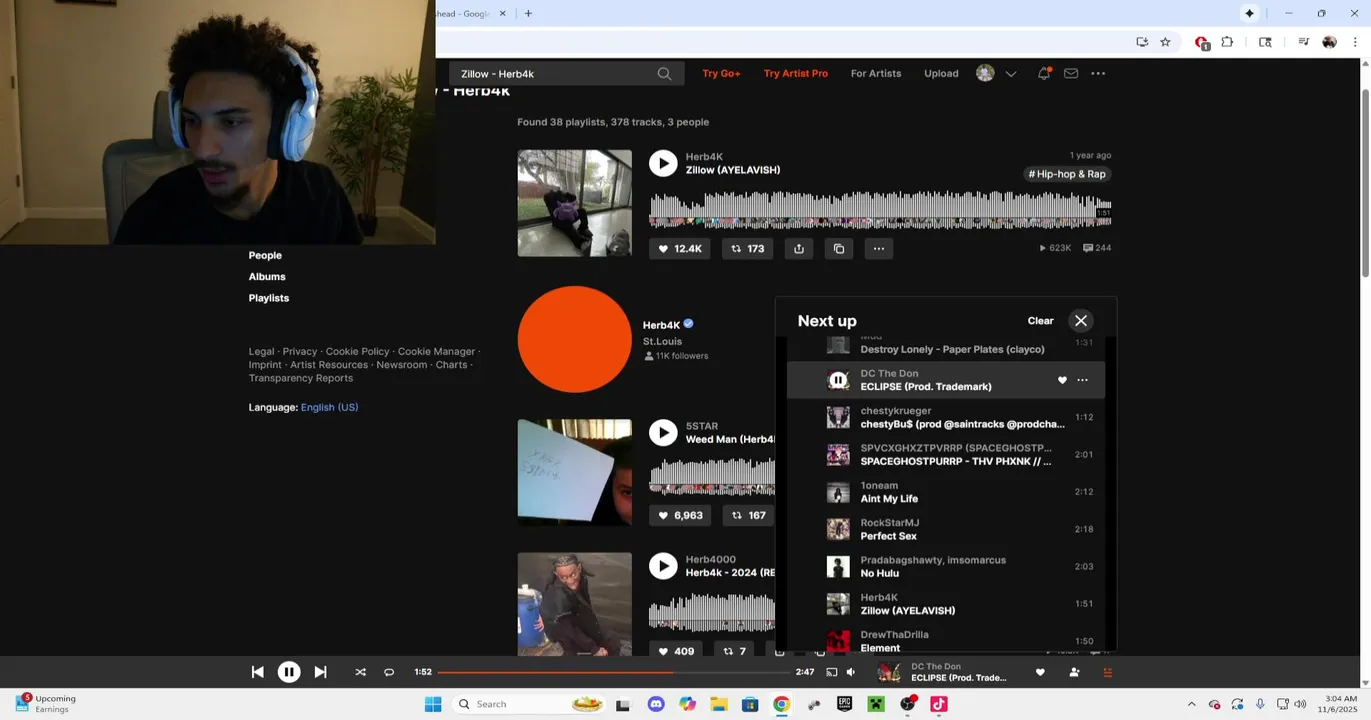Image resolution: width=1371 pixels, height=720 pixels.
Task: Repost the Herb4k - 2024 track showing 7
Action: tap(734, 651)
